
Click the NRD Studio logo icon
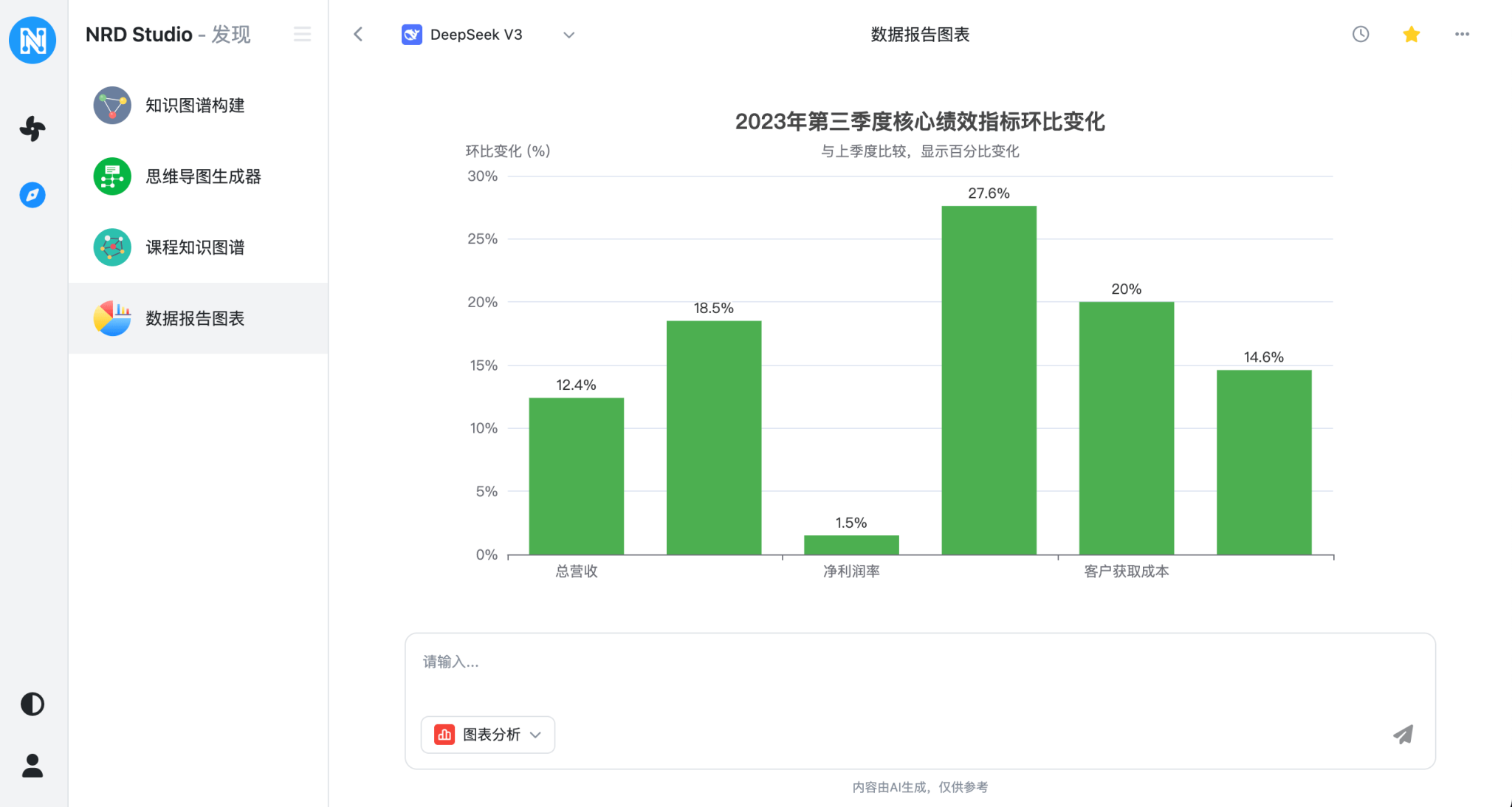[32, 40]
